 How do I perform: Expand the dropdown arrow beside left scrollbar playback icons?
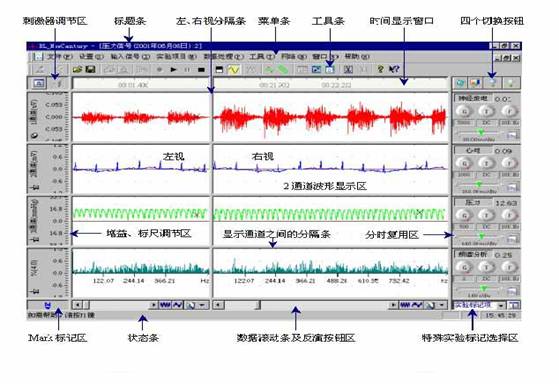(x=202, y=305)
